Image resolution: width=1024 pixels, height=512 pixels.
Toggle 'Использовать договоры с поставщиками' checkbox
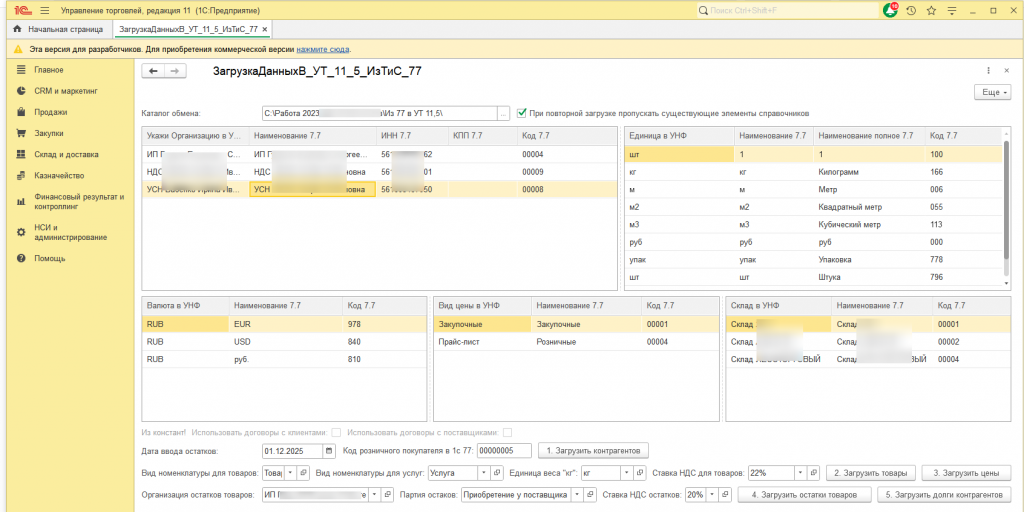pos(507,432)
